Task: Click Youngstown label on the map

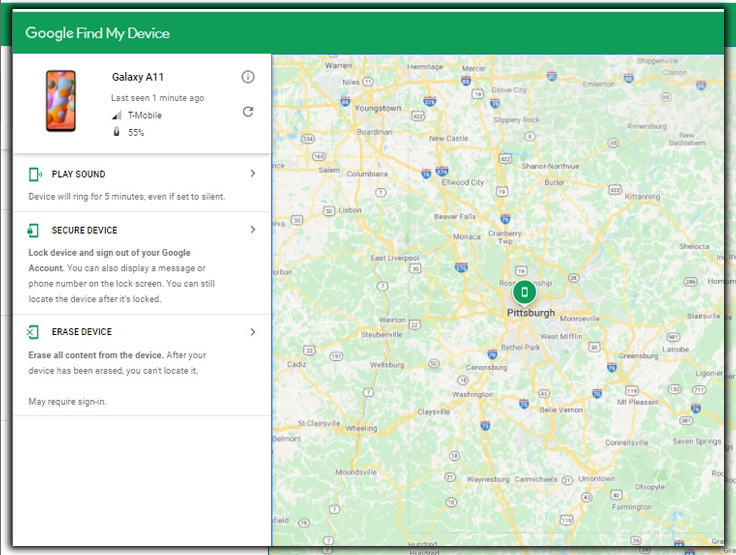Action: (x=378, y=108)
